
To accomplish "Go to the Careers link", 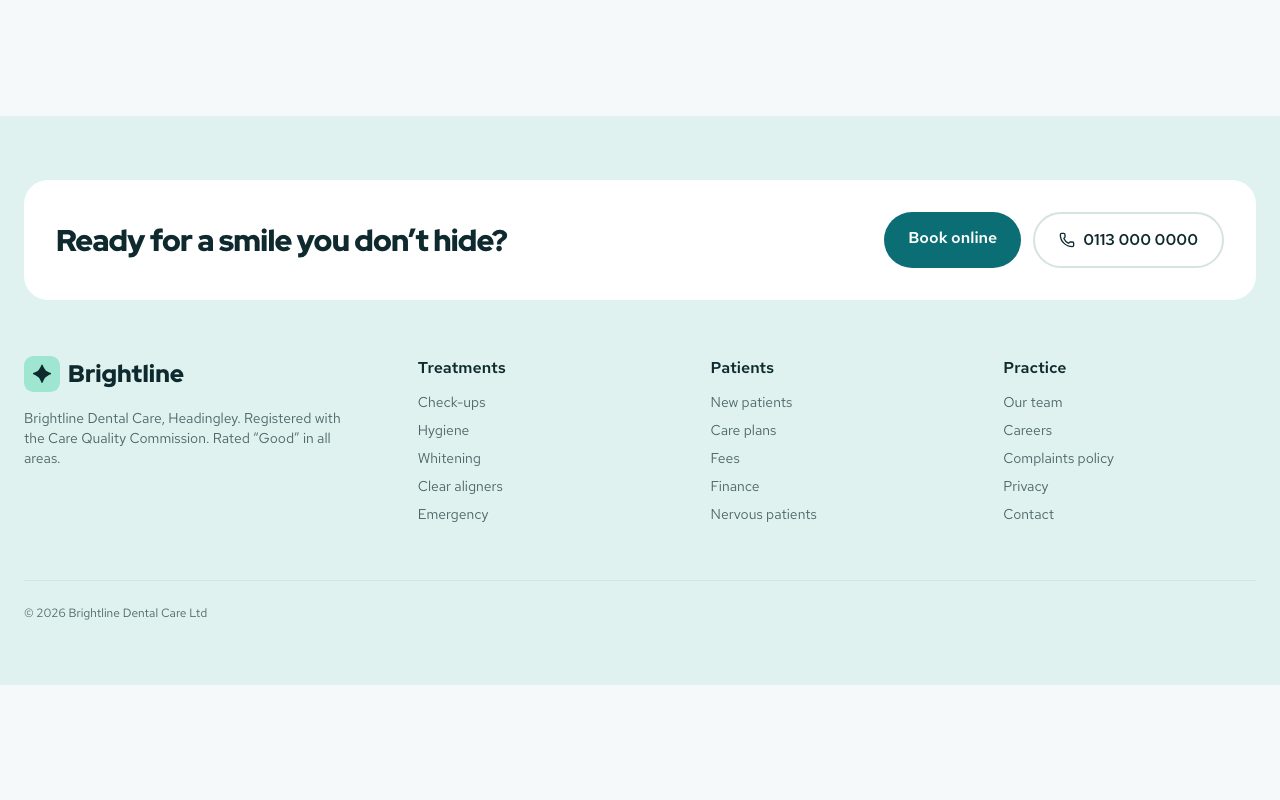I will point(1027,430).
